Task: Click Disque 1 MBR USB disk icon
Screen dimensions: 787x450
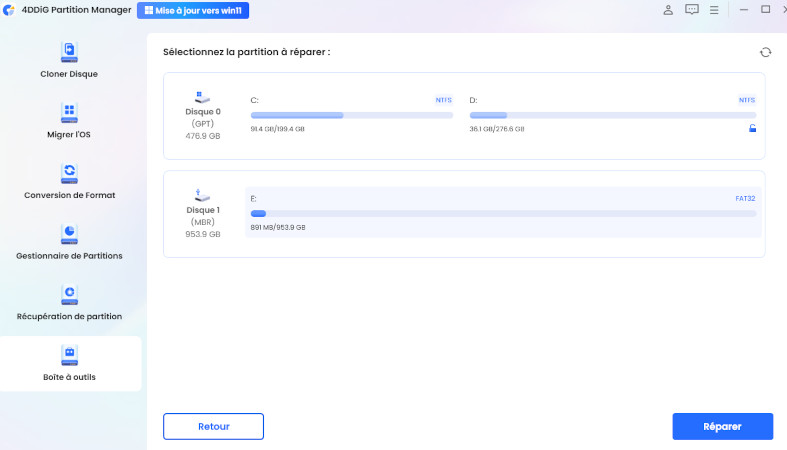Action: [x=202, y=194]
